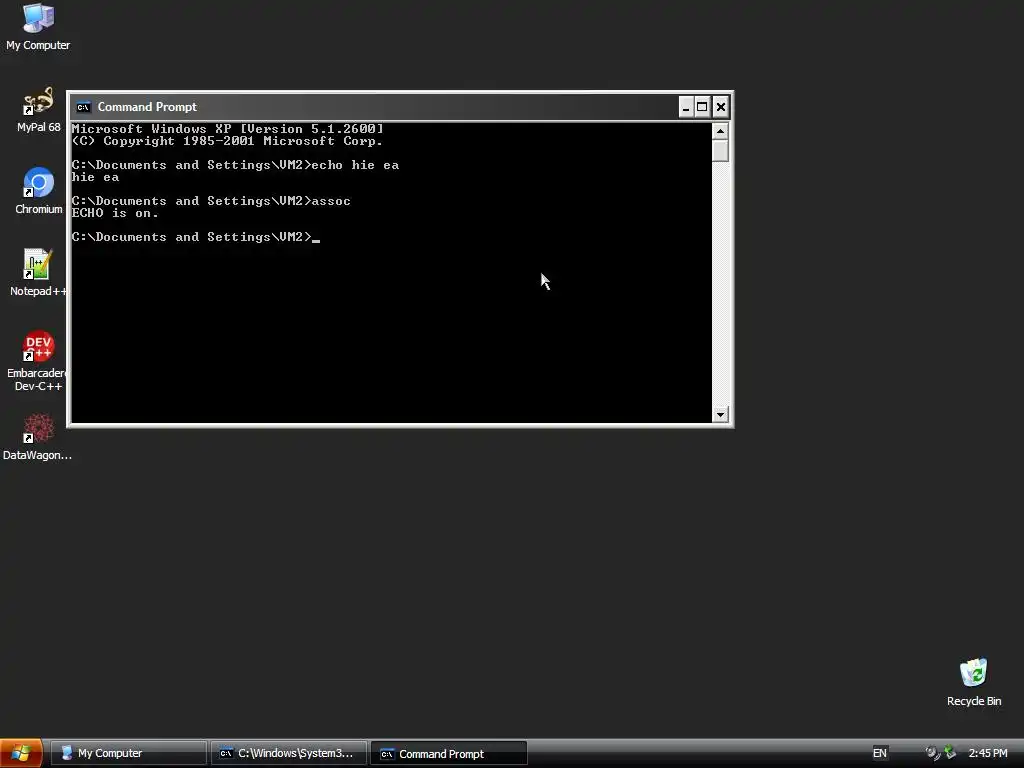Click the 'assoc' command line
Image resolution: width=1024 pixels, height=768 pixels.
211,201
